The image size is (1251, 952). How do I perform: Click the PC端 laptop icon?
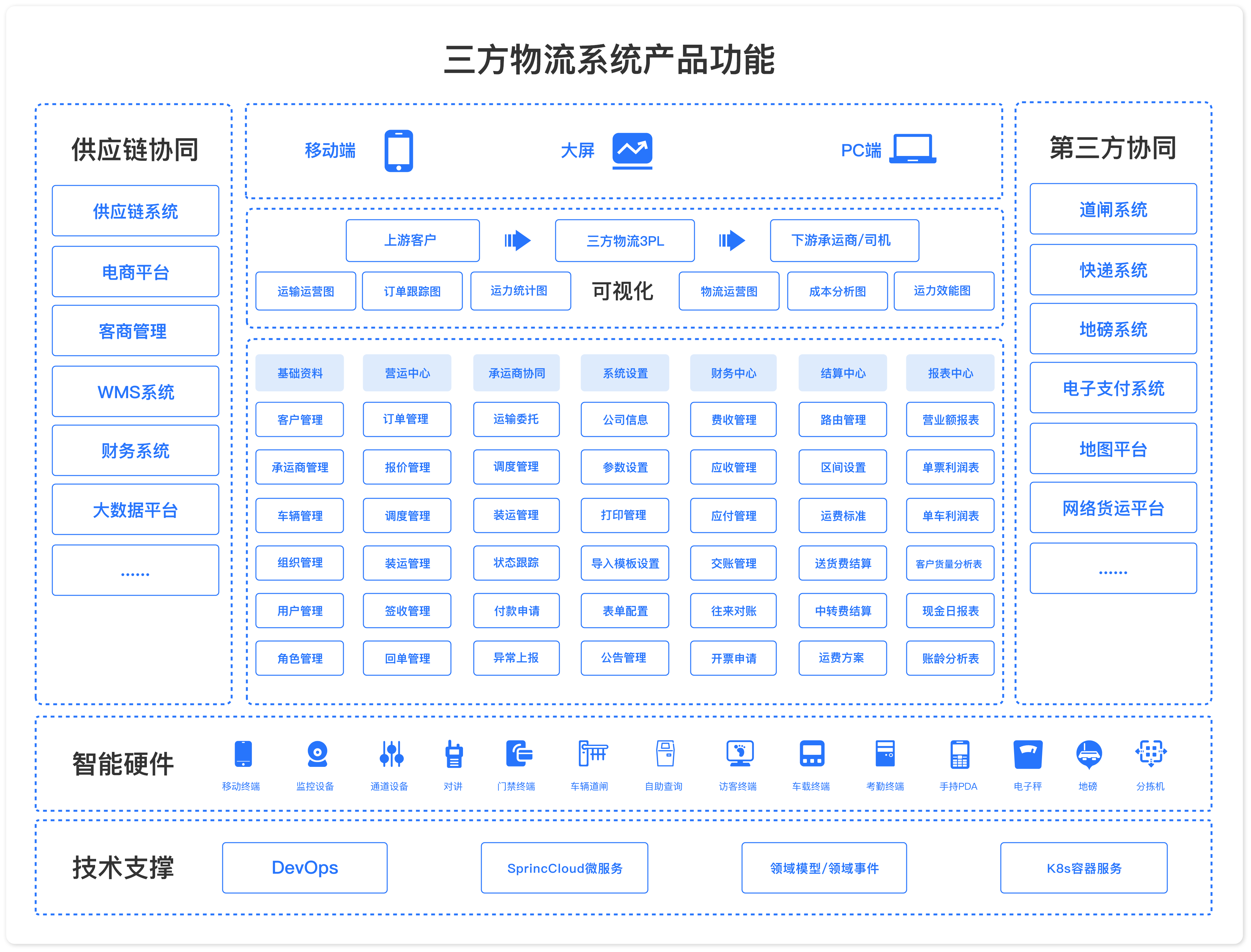point(913,149)
